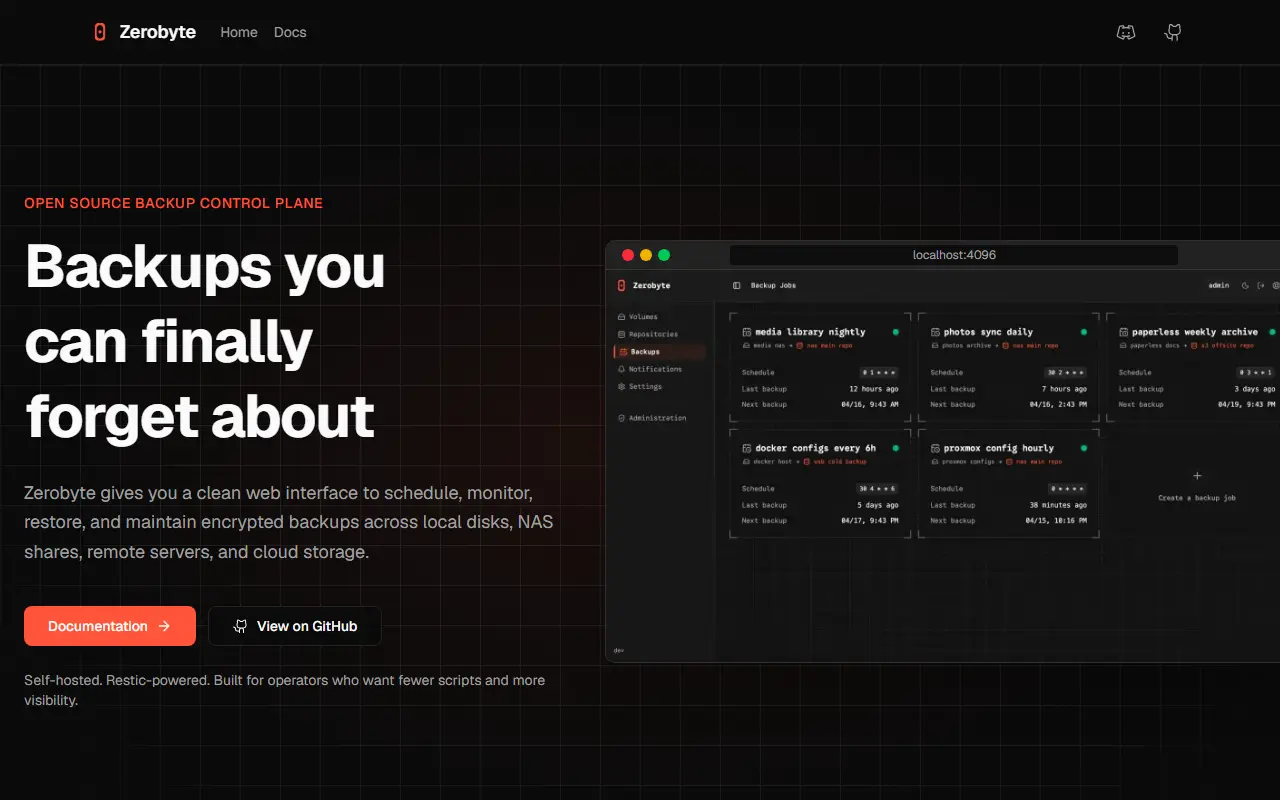
Task: Click calendar icon of paperless weekly archive
Action: point(1123,332)
